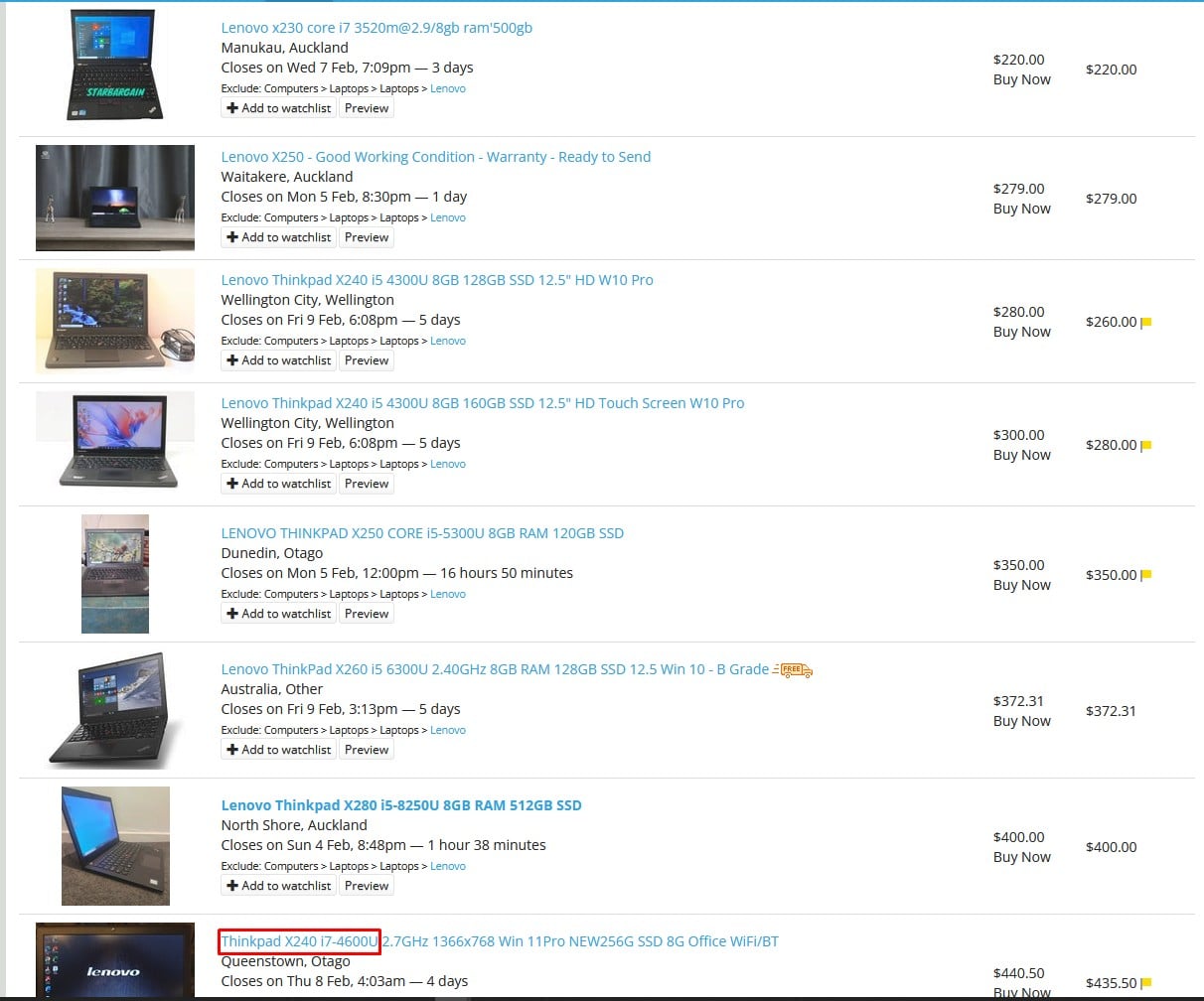Open thumbnail of Dunedin X250 laptop listing
The height and width of the screenshot is (1001, 1204).
point(115,573)
